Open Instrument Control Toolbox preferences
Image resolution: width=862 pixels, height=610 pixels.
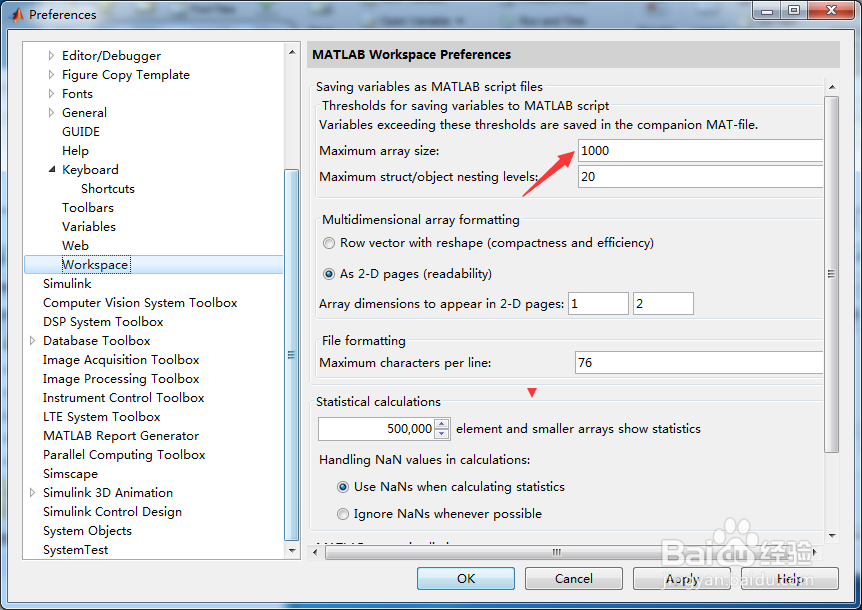(124, 398)
